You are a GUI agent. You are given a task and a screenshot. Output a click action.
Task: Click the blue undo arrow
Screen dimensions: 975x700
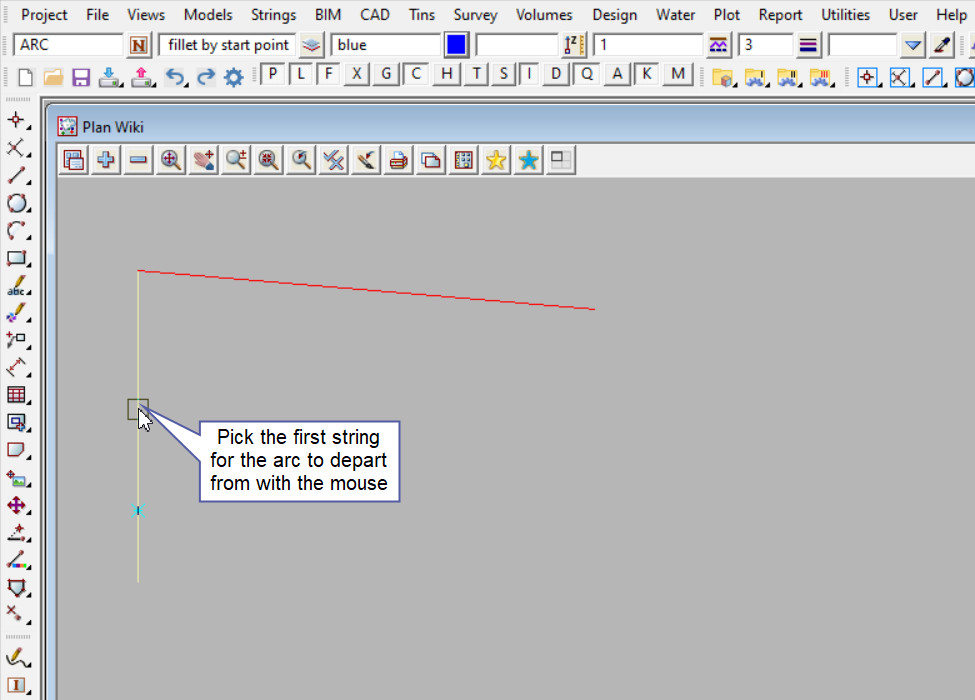[x=176, y=77]
